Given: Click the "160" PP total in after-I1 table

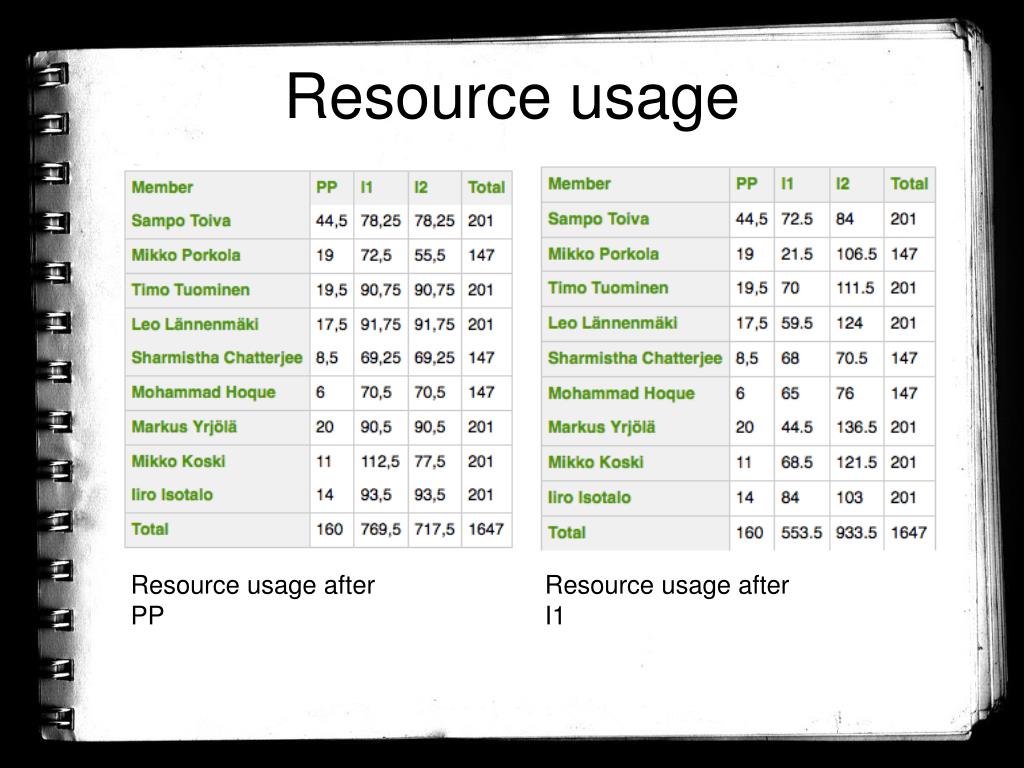Looking at the screenshot, I should 749,533.
